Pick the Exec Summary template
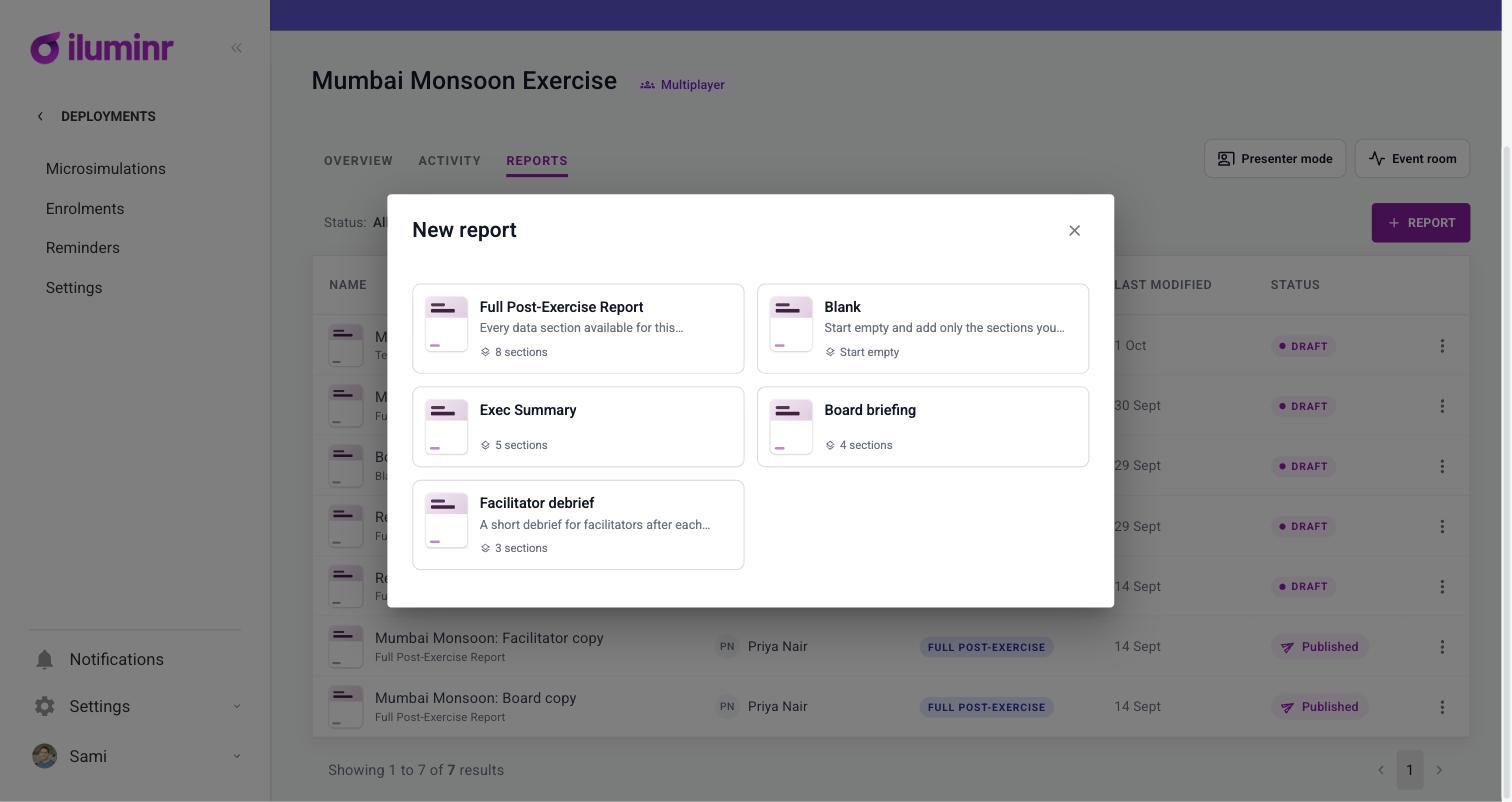 (578, 427)
